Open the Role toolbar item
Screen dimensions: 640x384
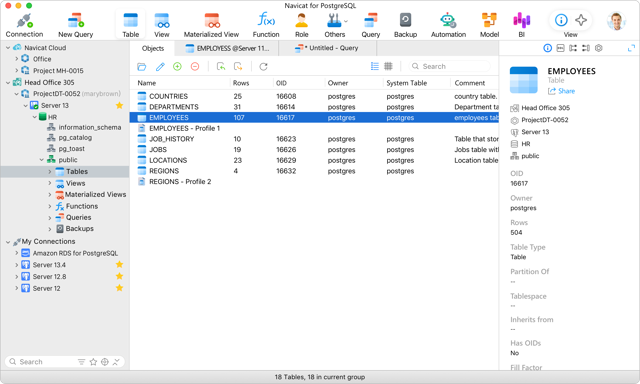(302, 25)
